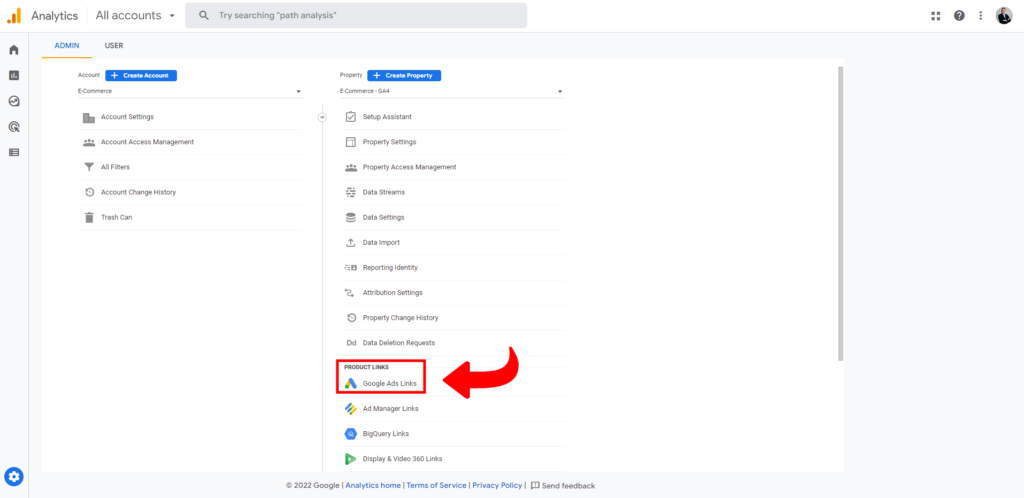1024x498 pixels.
Task: Open Home from the left sidebar
Action: pyautogui.click(x=14, y=49)
